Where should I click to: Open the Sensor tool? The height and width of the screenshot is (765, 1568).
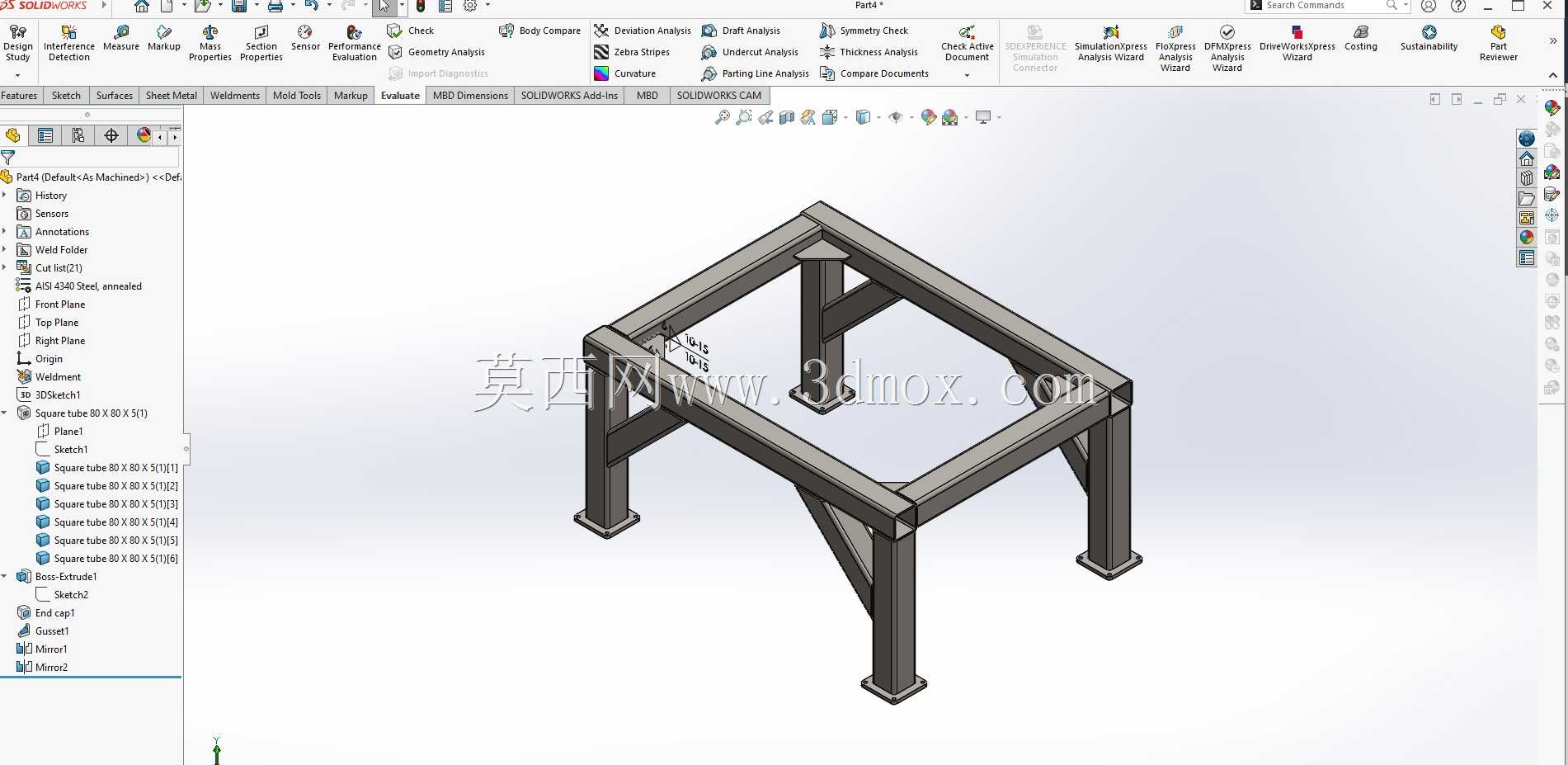coord(305,39)
